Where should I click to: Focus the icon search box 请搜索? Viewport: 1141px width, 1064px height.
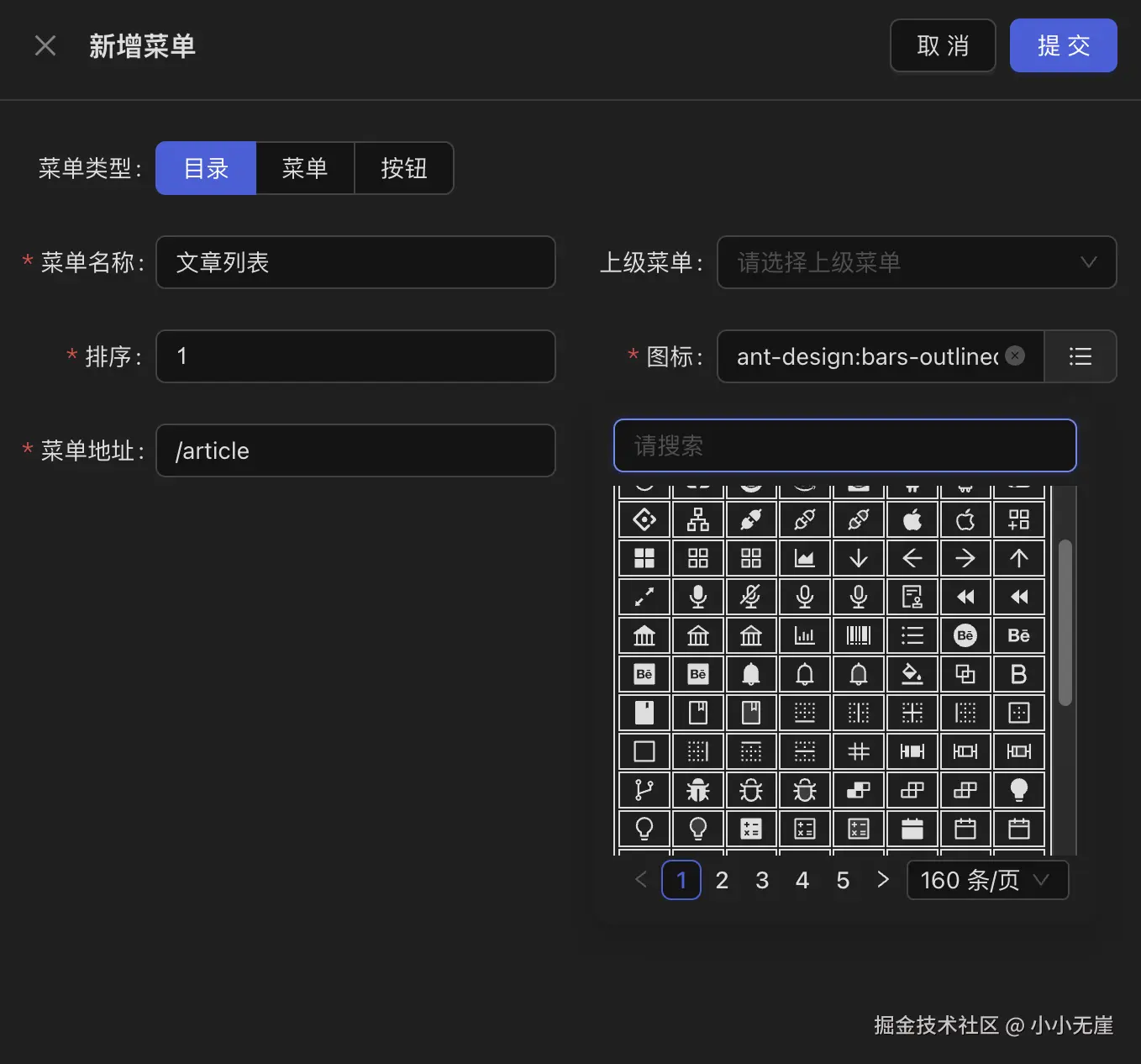(x=845, y=445)
